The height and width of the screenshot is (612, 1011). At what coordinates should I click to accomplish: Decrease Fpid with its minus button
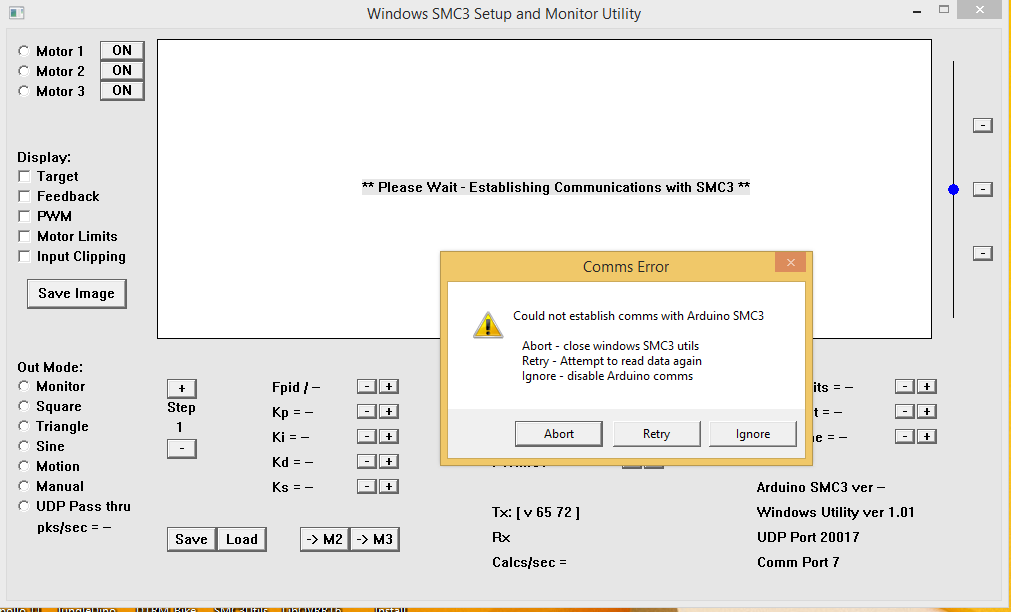[x=367, y=386]
